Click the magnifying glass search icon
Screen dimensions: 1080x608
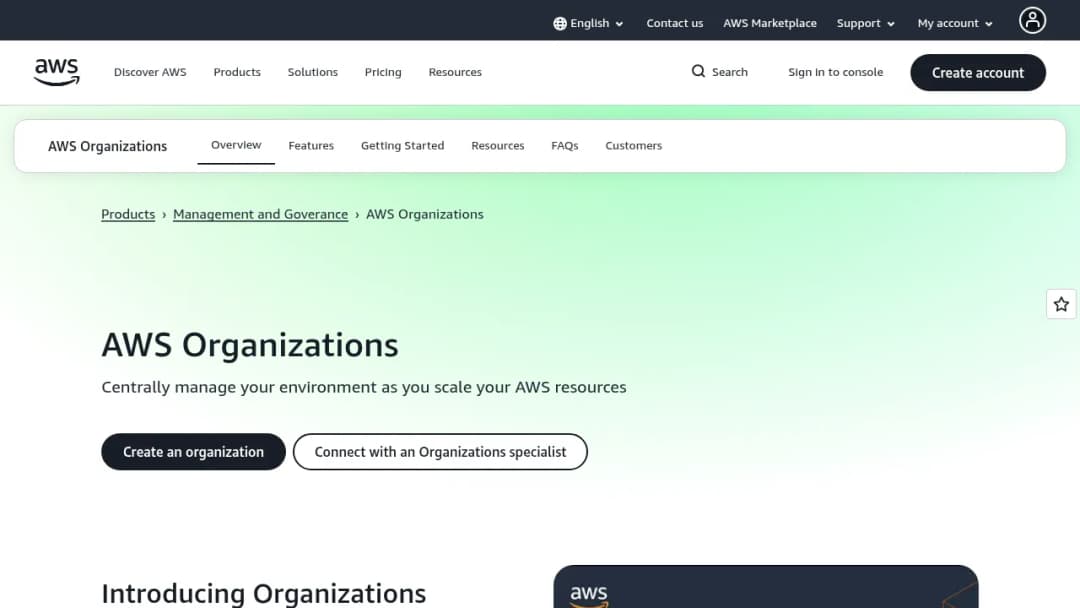click(698, 72)
